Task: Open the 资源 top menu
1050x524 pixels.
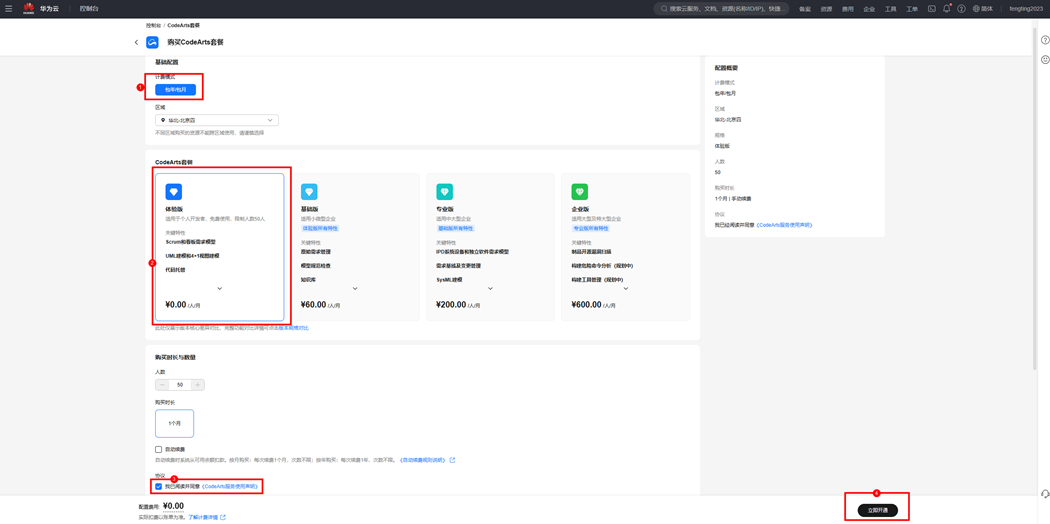Action: click(826, 9)
